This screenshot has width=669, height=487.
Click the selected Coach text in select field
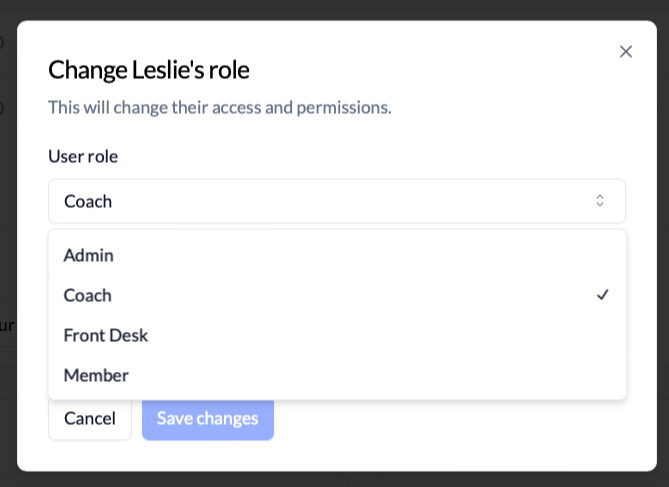pyautogui.click(x=88, y=201)
